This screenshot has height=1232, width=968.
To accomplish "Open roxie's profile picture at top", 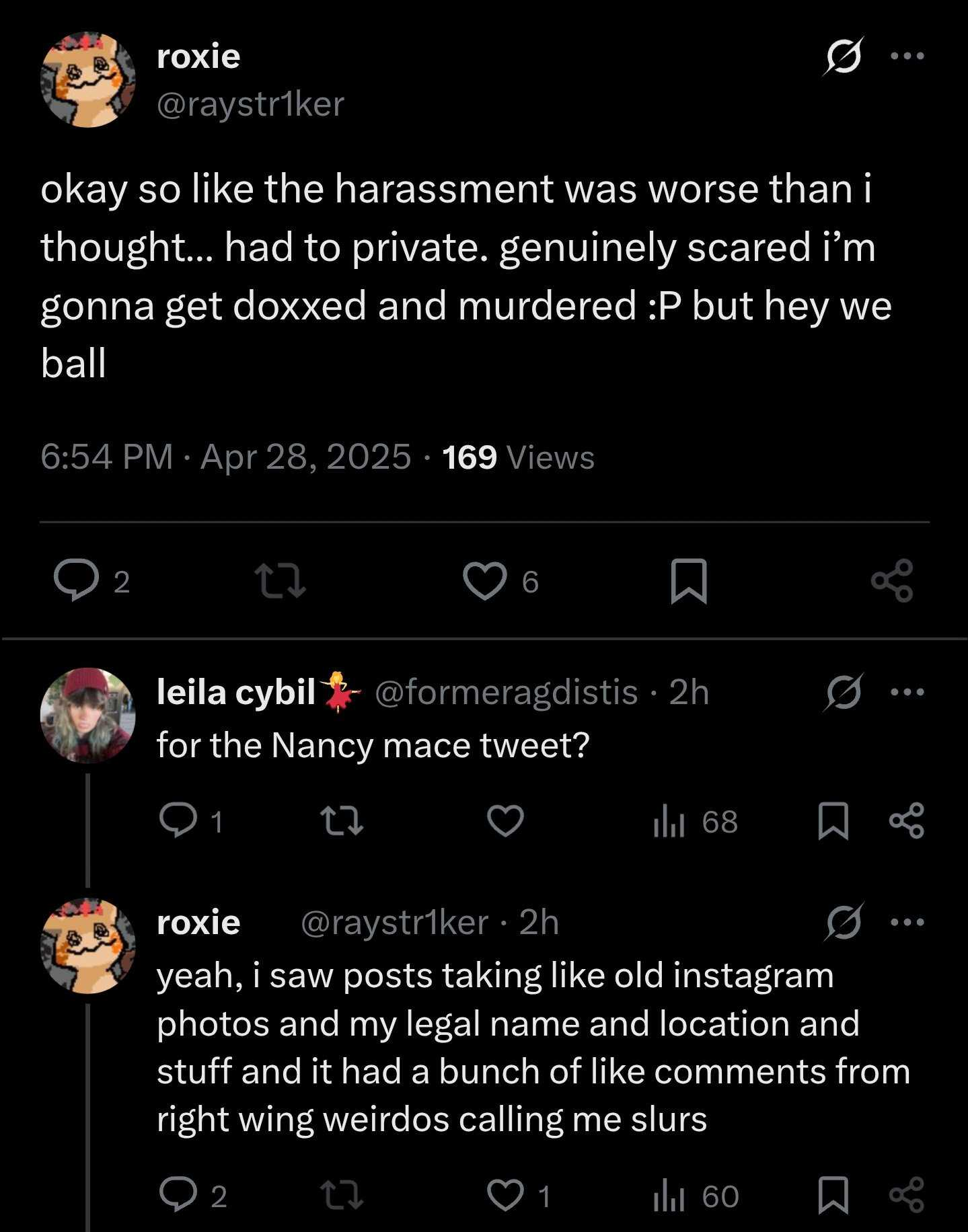I will point(88,79).
